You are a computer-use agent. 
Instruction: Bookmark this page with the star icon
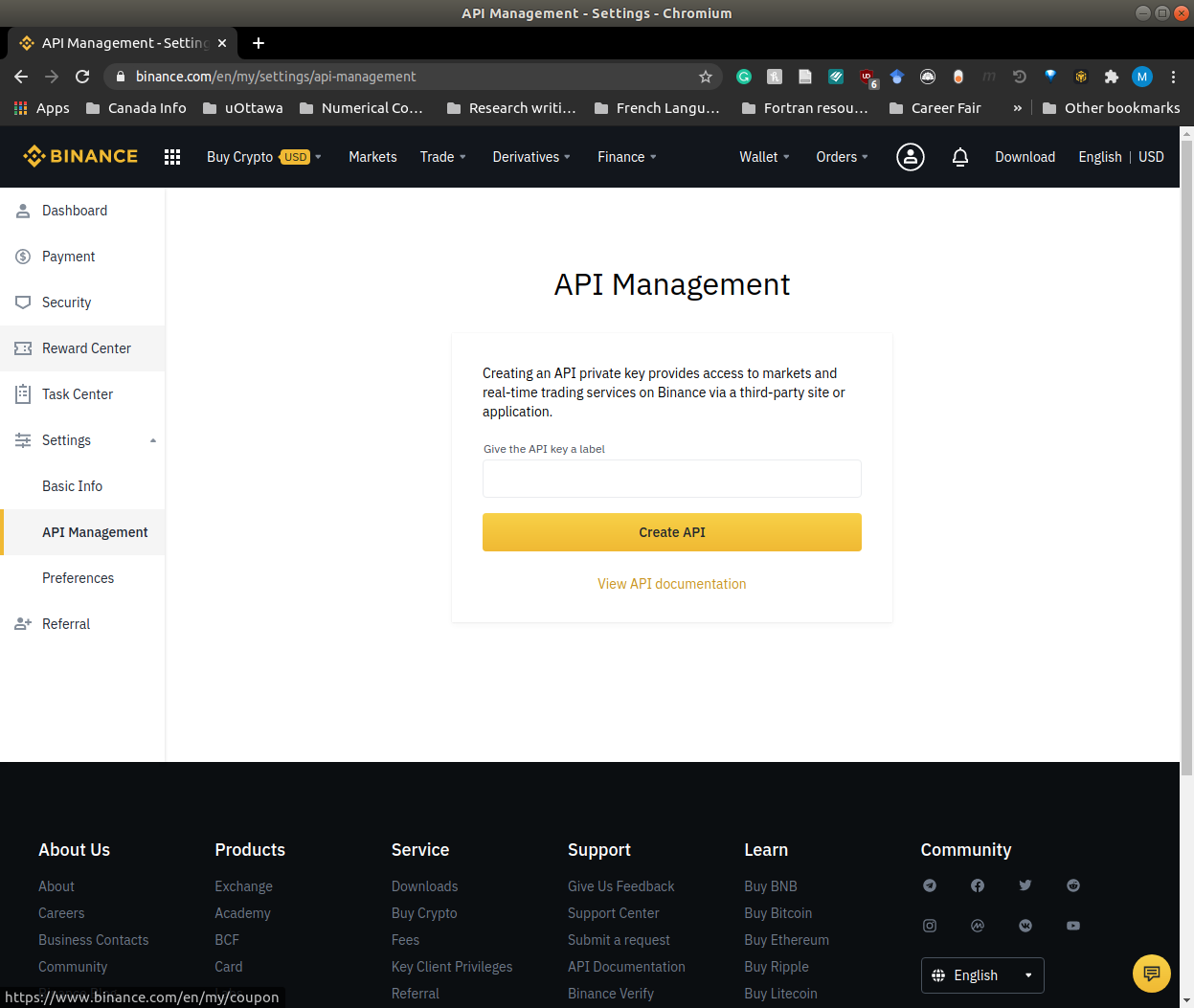706,77
